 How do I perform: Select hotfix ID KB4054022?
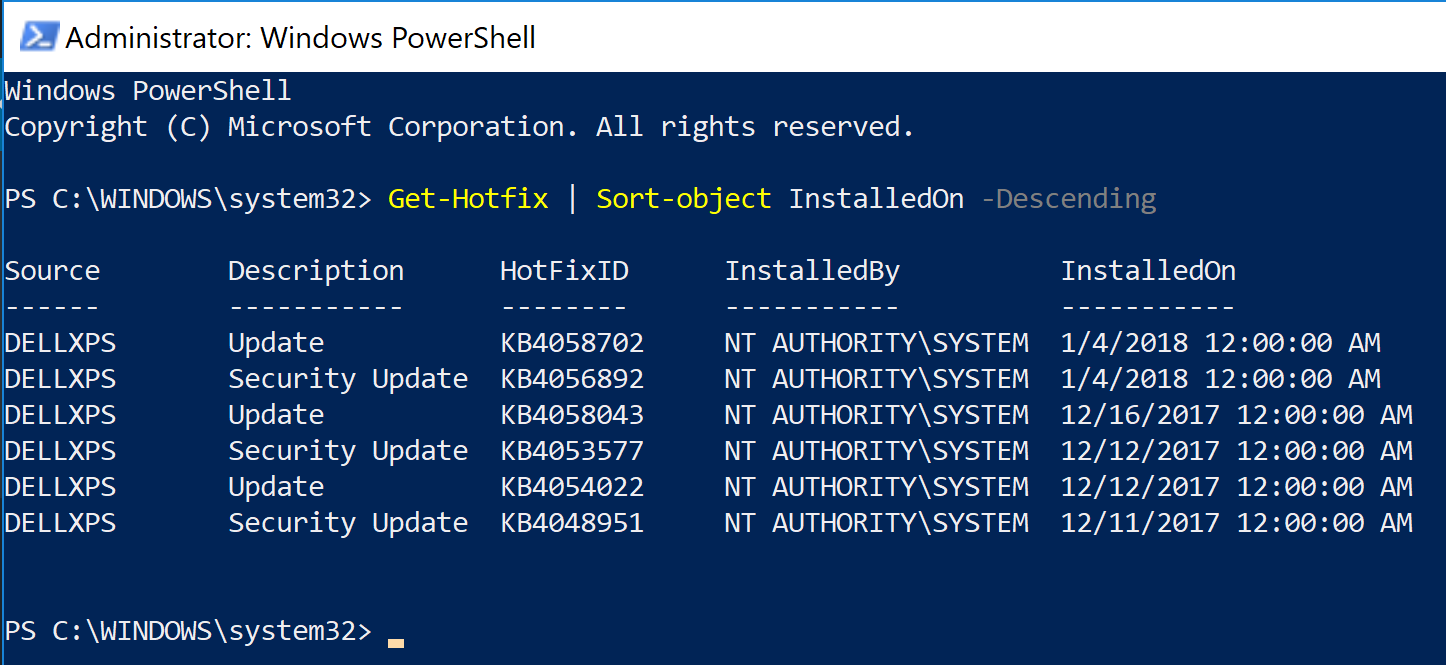tap(572, 487)
